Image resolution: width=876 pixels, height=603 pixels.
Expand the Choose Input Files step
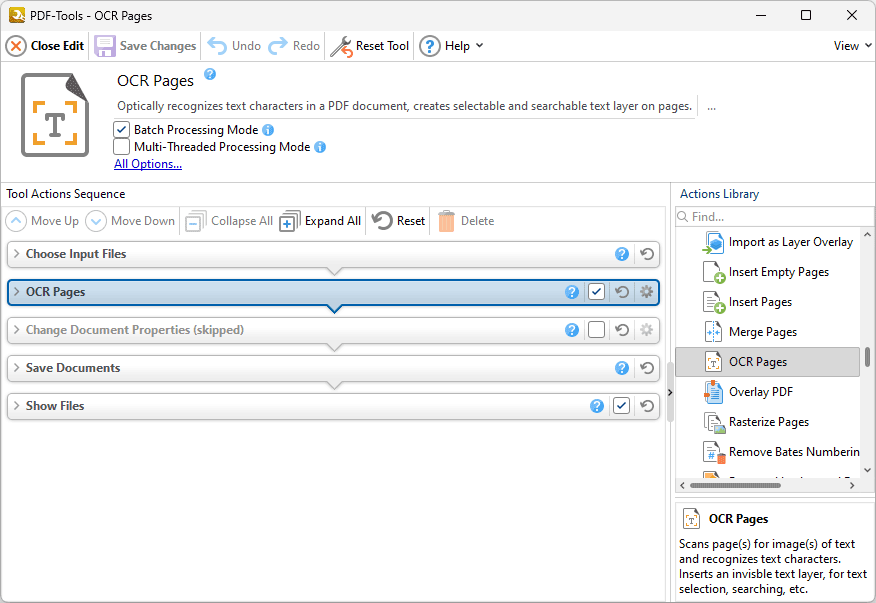17,254
